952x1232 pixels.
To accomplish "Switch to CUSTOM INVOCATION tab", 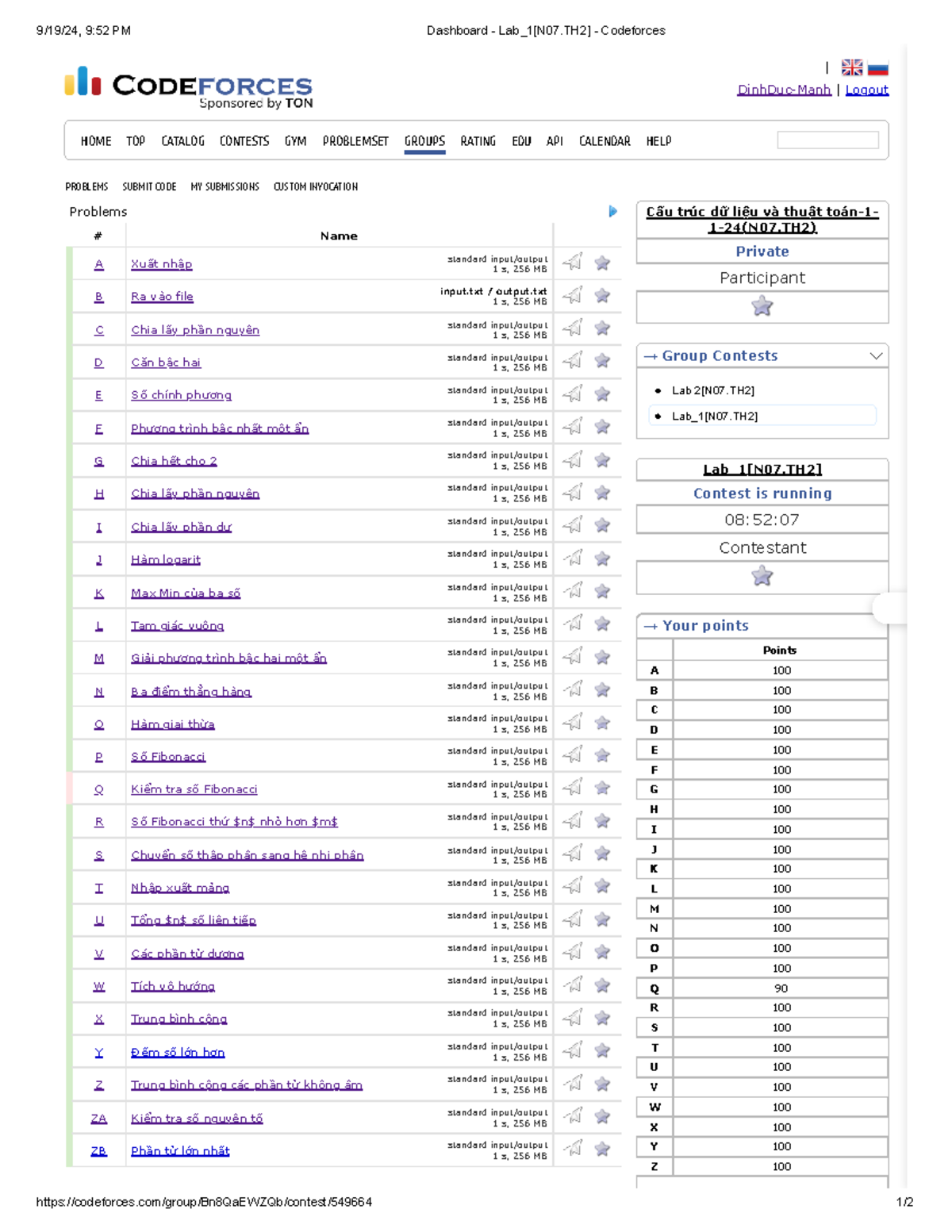I will [x=316, y=186].
